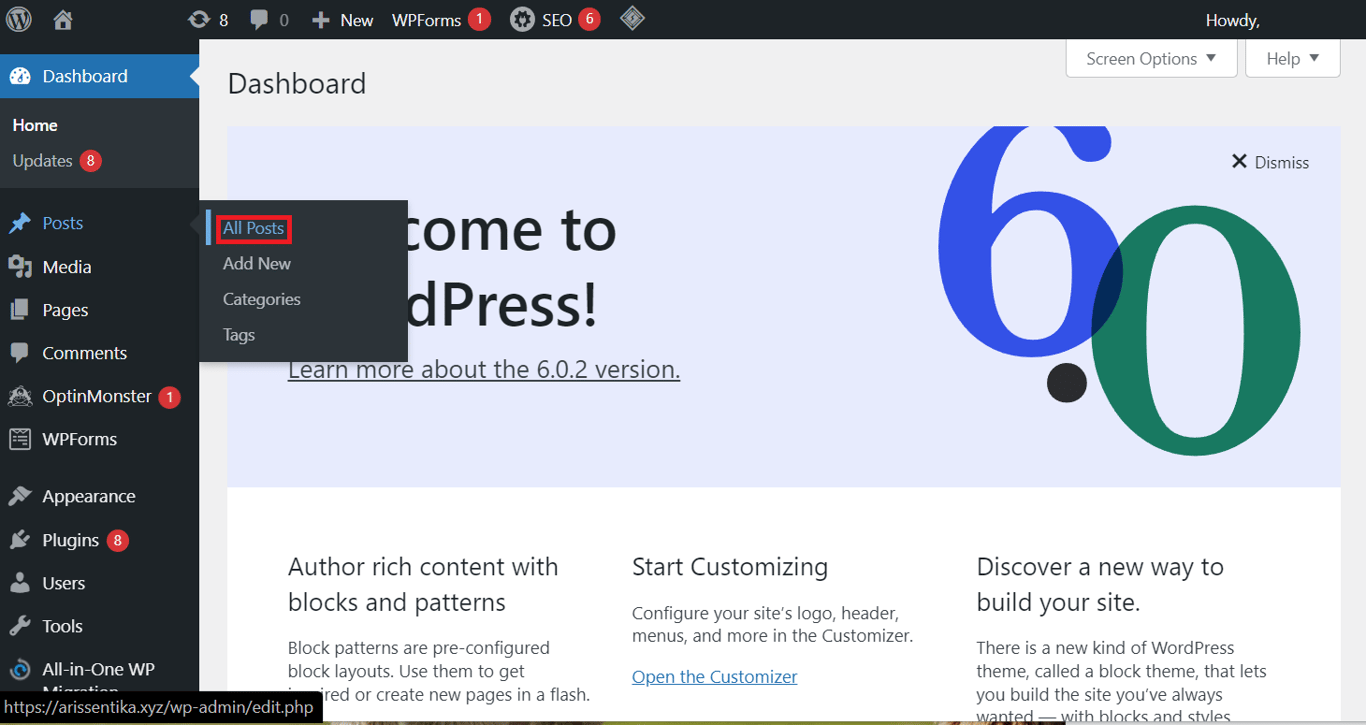The image size is (1366, 725).
Task: Click the home icon to visit the site
Action: (x=62, y=18)
